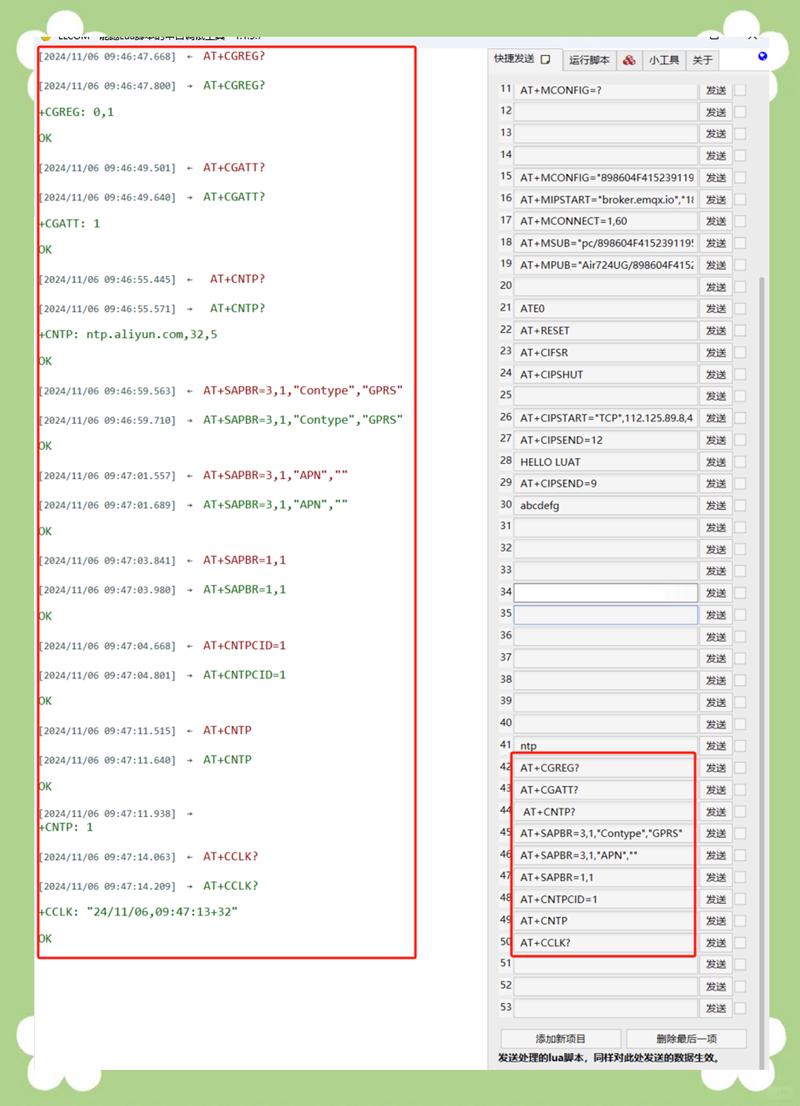Send row 43 AT+CGATT? command

716,789
